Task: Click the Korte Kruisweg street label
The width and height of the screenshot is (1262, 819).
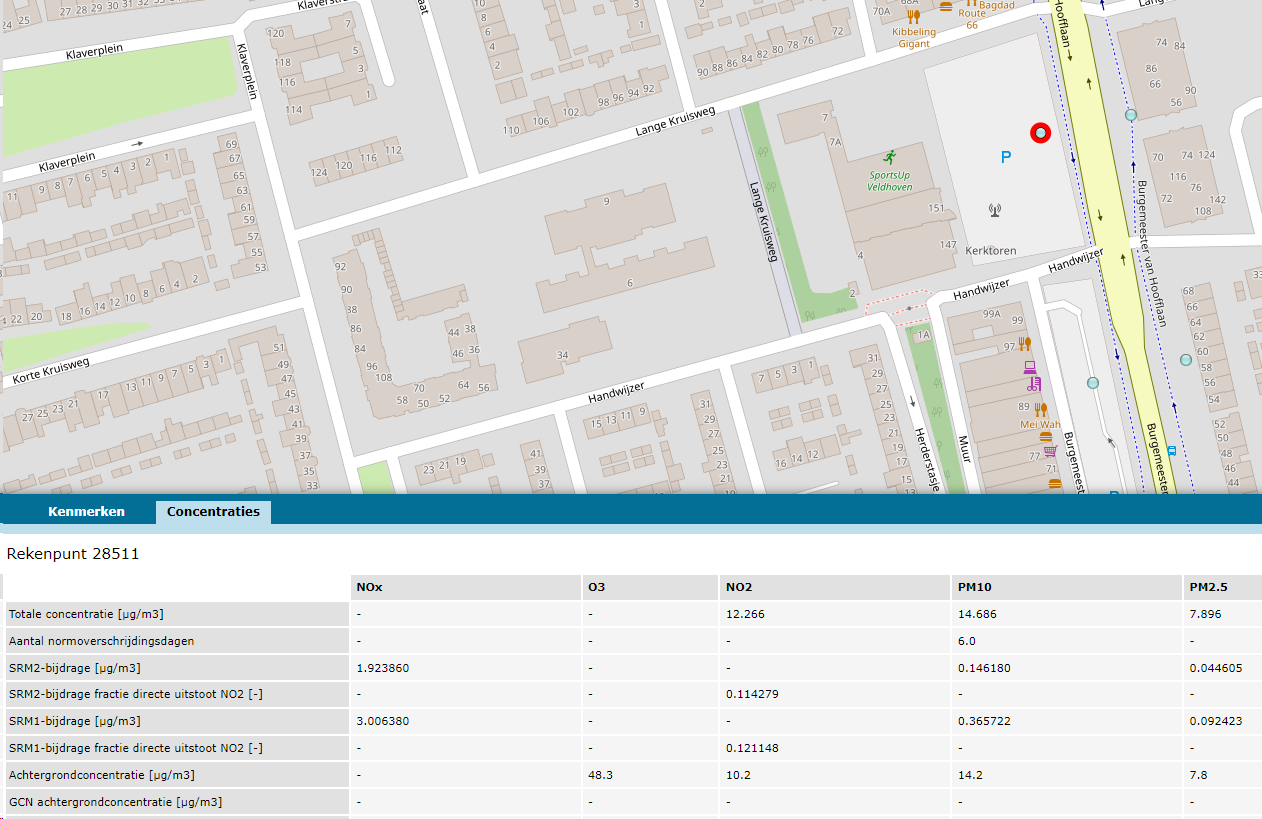Action: point(51,370)
